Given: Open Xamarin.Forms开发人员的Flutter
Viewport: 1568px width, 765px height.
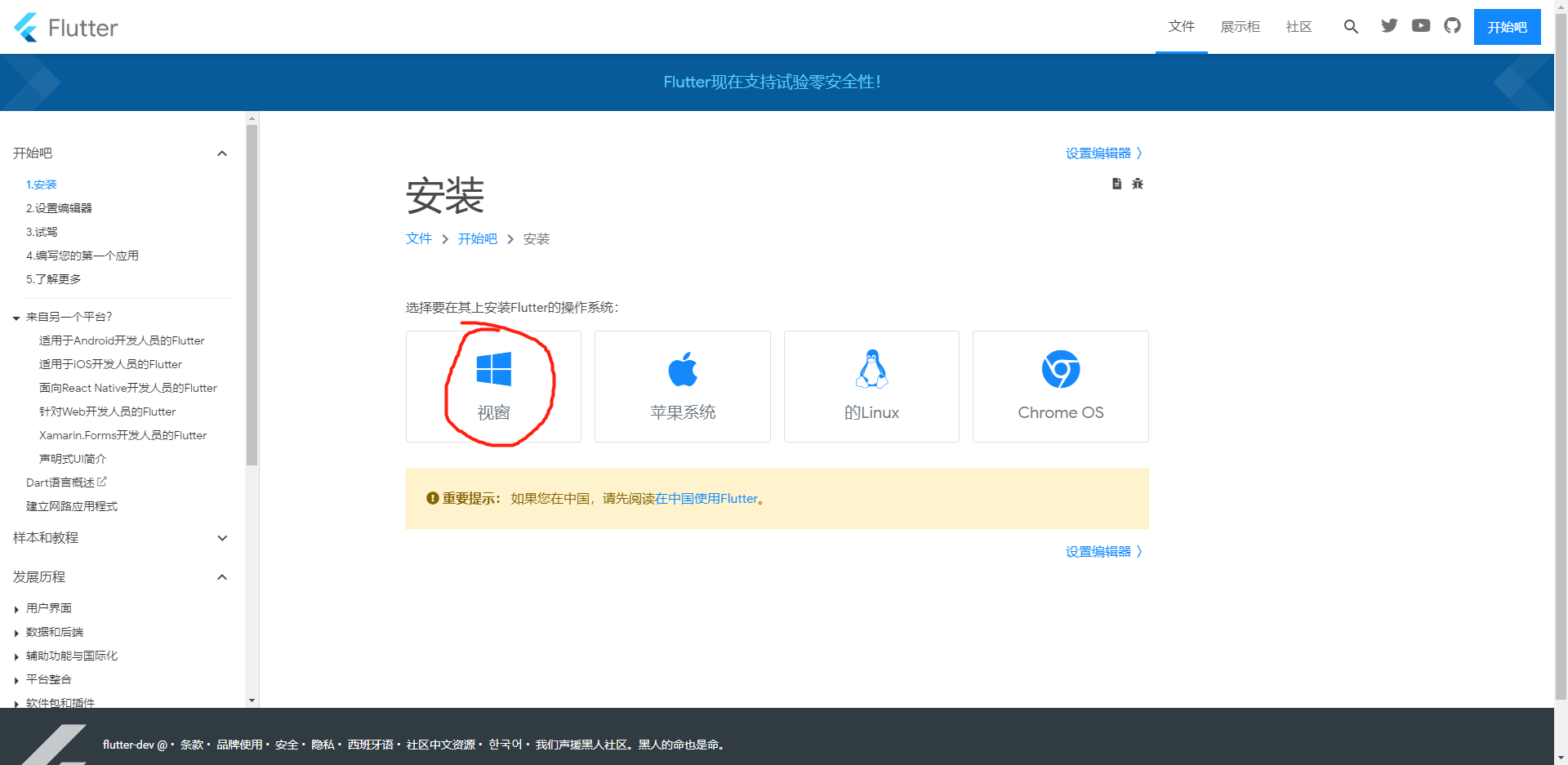Looking at the screenshot, I should (x=123, y=435).
